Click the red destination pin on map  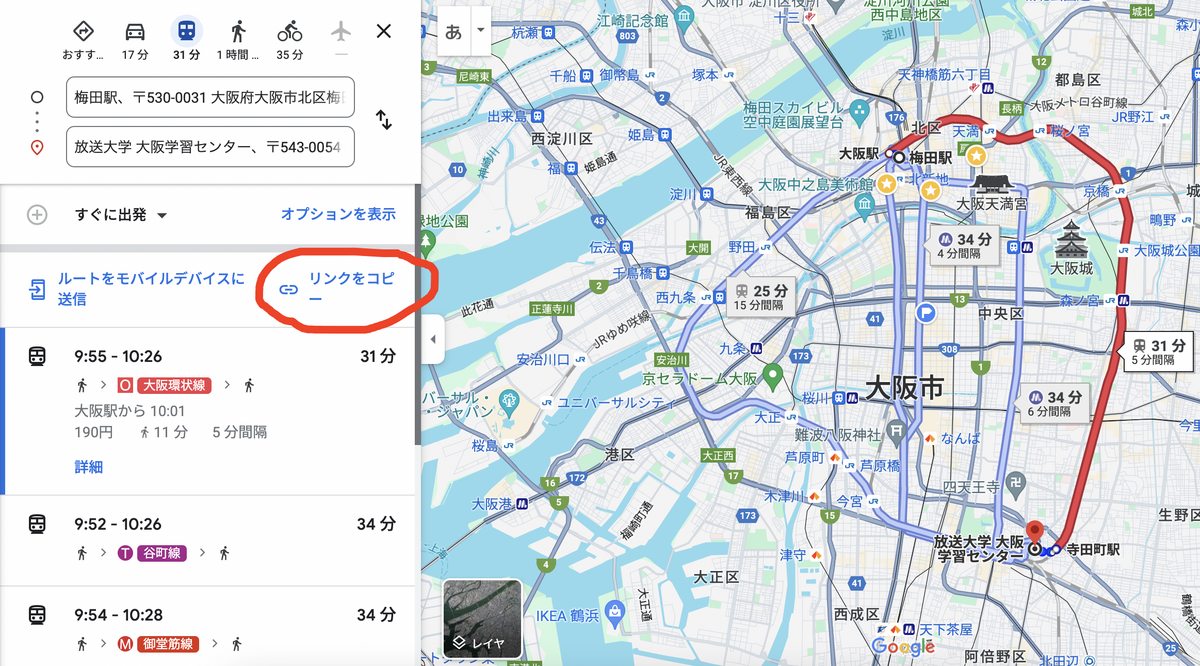tap(1036, 535)
